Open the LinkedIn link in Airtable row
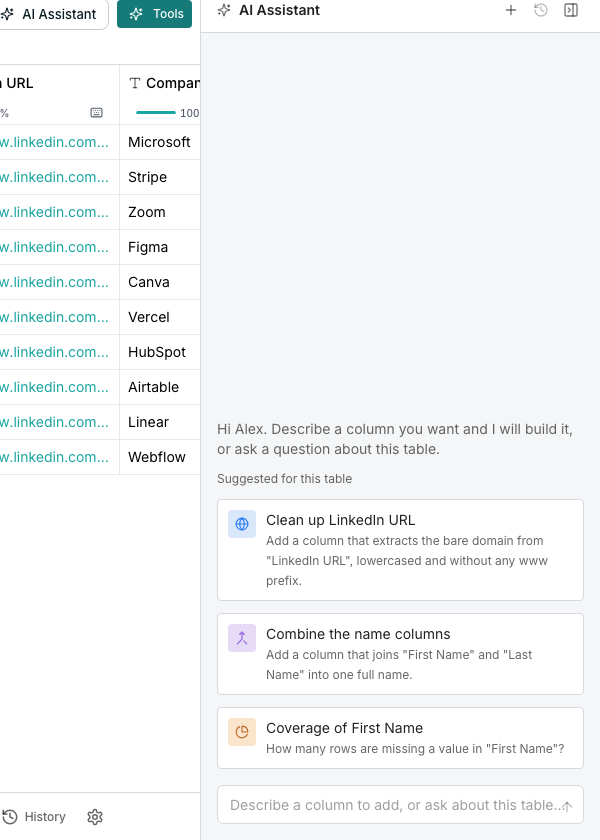Image resolution: width=600 pixels, height=840 pixels. pos(54,387)
